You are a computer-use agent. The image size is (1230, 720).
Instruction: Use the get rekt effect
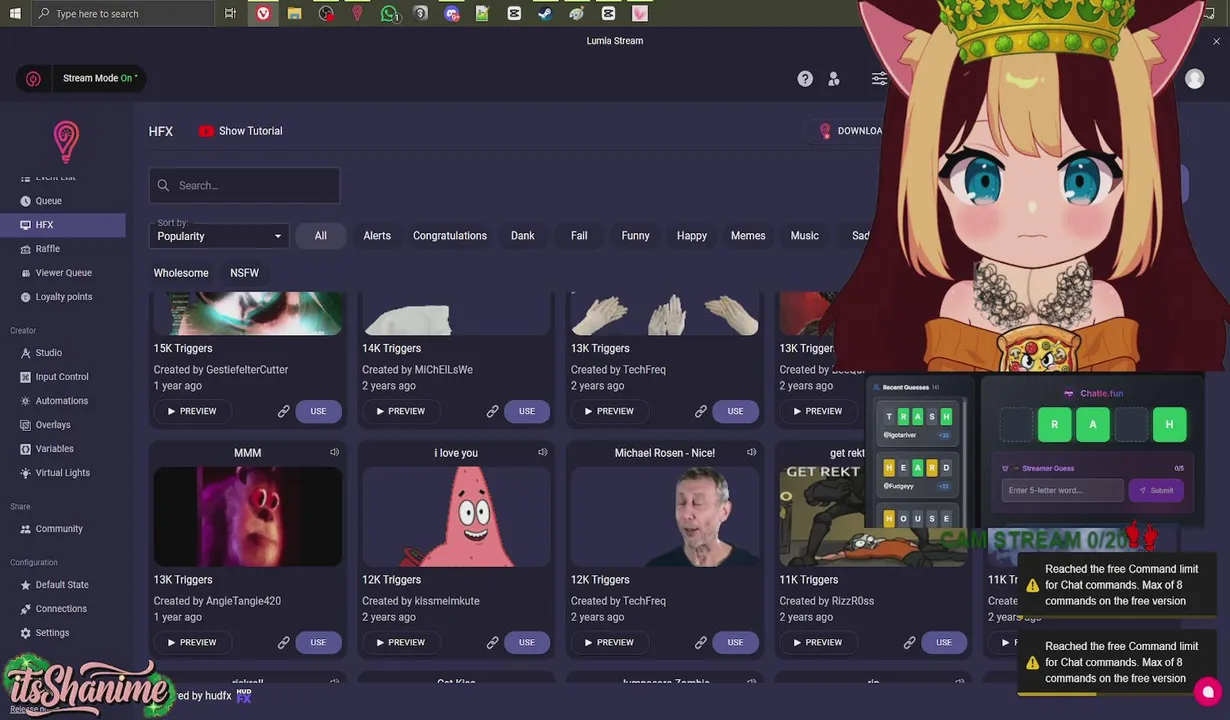coord(944,642)
